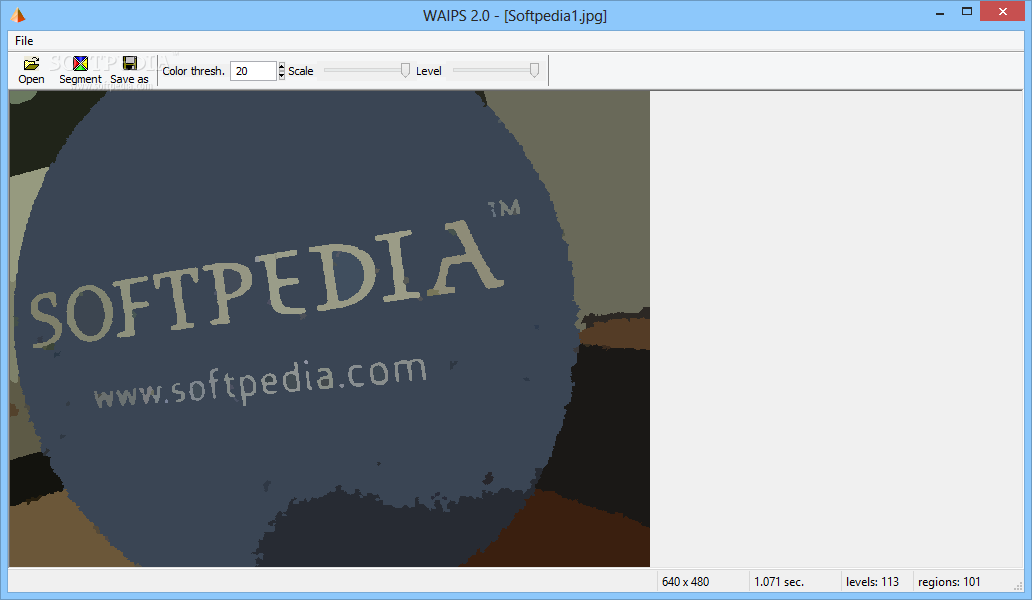Open the File menu
The image size is (1032, 600).
[24, 41]
